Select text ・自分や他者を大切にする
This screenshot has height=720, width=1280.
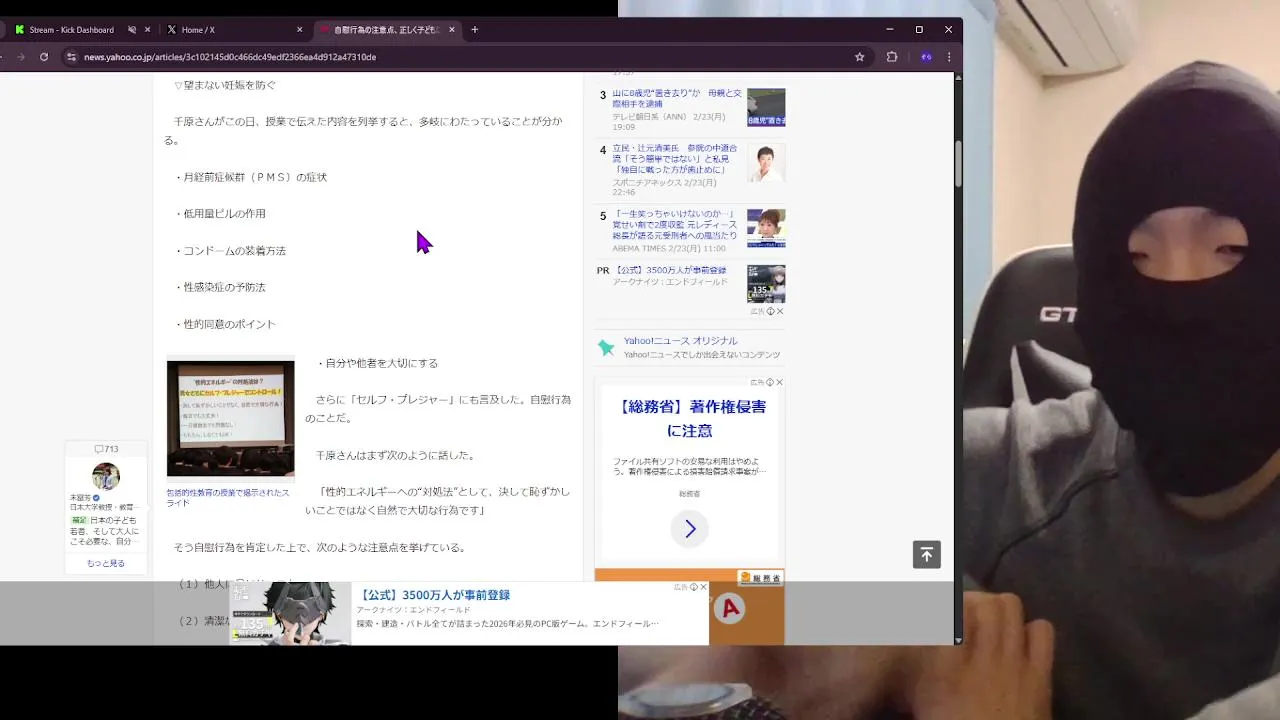pos(377,363)
